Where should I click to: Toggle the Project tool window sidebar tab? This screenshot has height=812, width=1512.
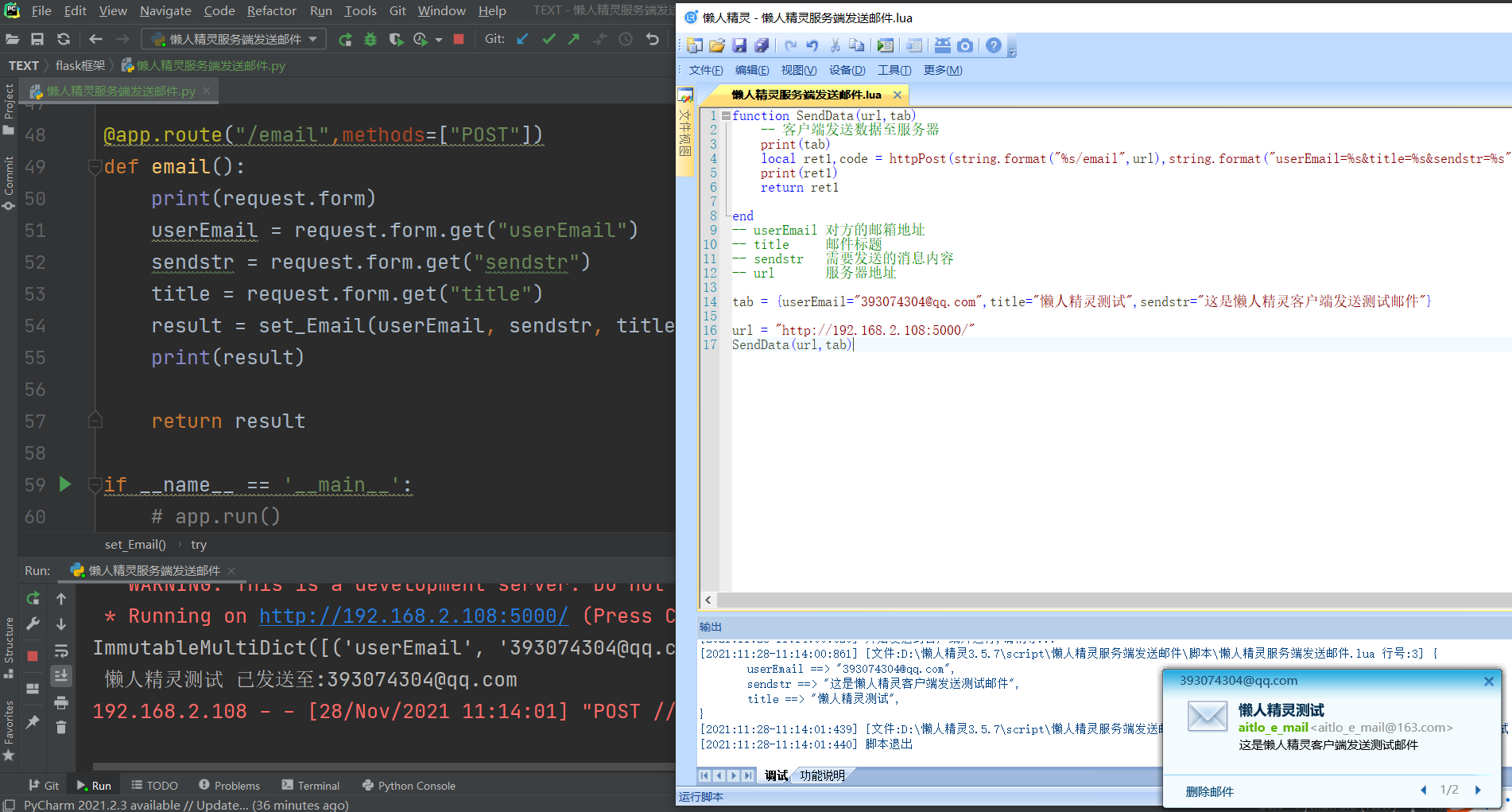(9, 109)
